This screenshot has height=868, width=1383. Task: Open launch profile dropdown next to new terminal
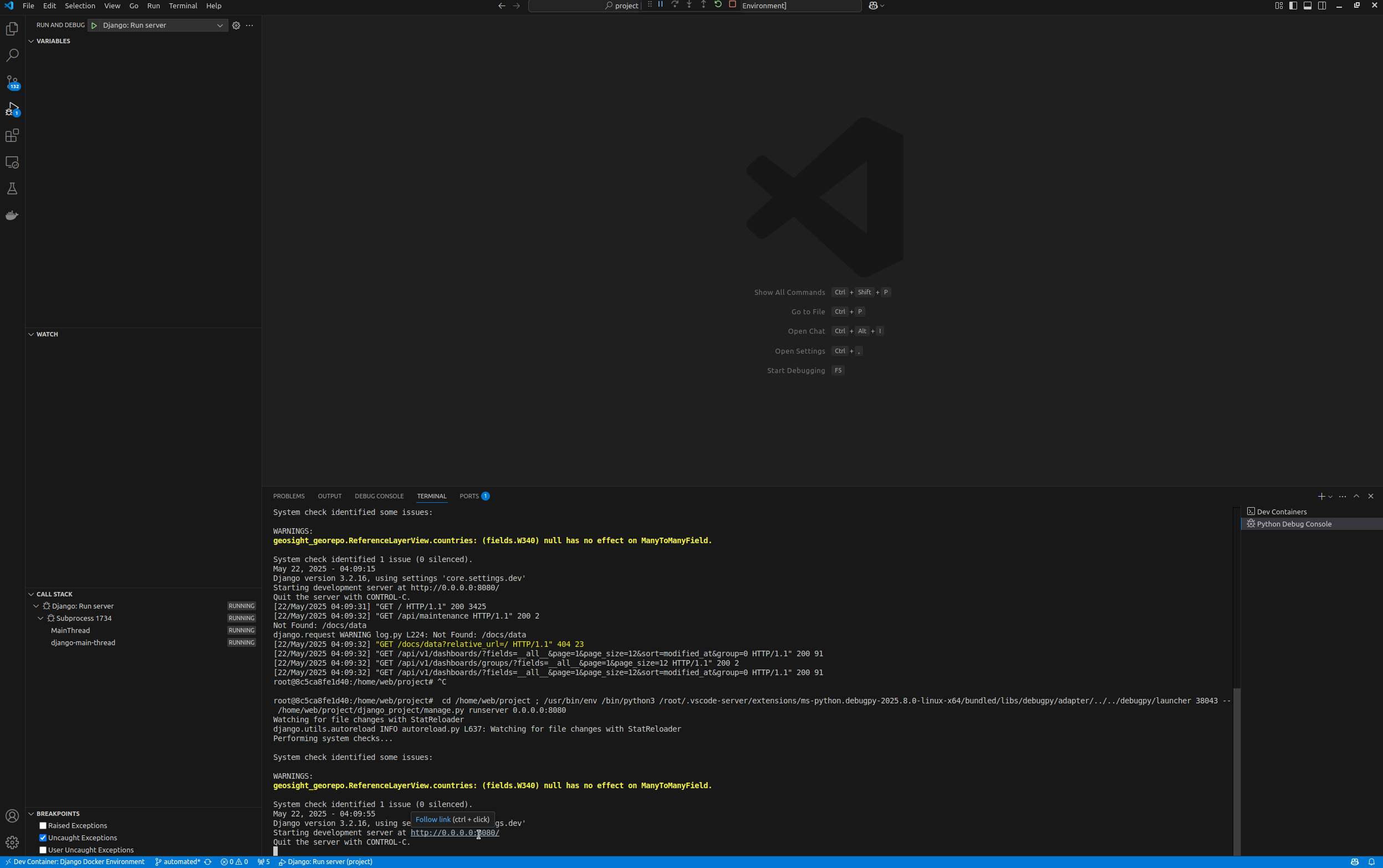[x=1330, y=497]
